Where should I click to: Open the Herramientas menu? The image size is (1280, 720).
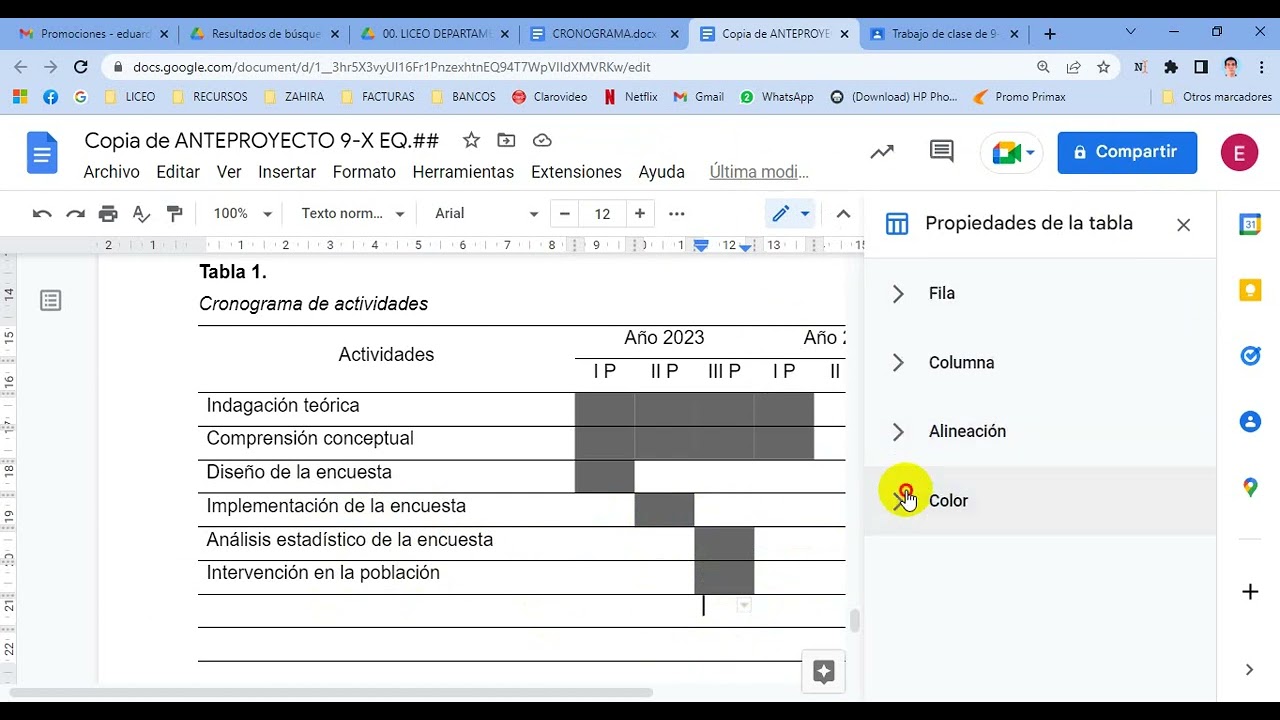463,172
